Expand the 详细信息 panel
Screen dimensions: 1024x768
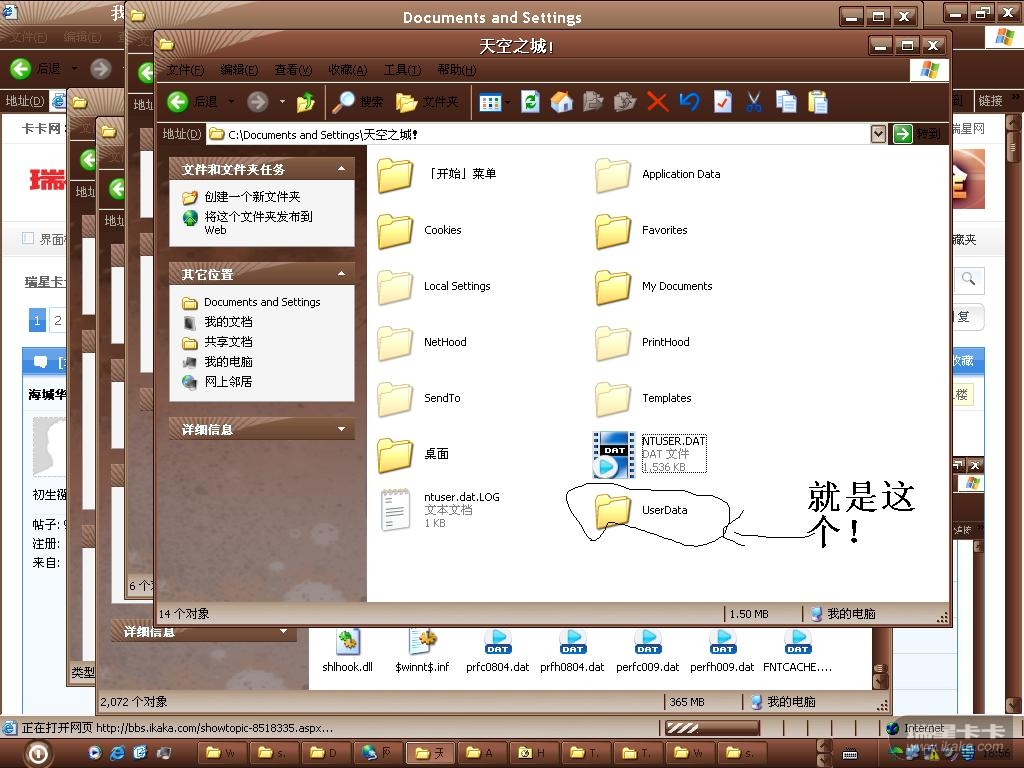tap(341, 429)
